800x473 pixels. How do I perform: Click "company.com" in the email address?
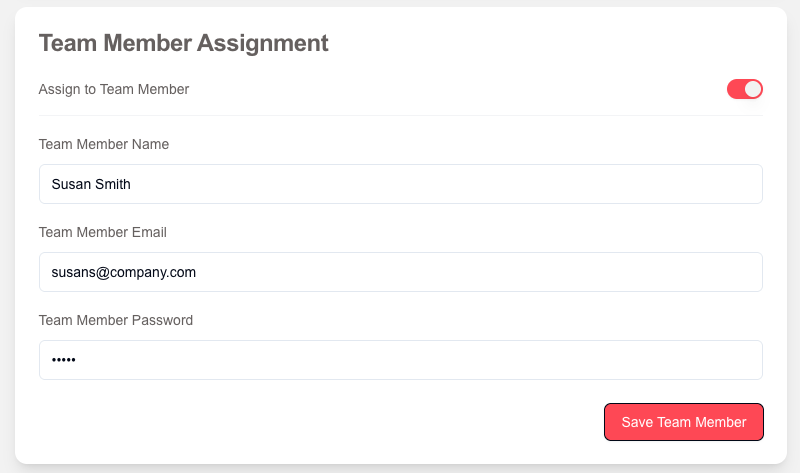tap(152, 272)
